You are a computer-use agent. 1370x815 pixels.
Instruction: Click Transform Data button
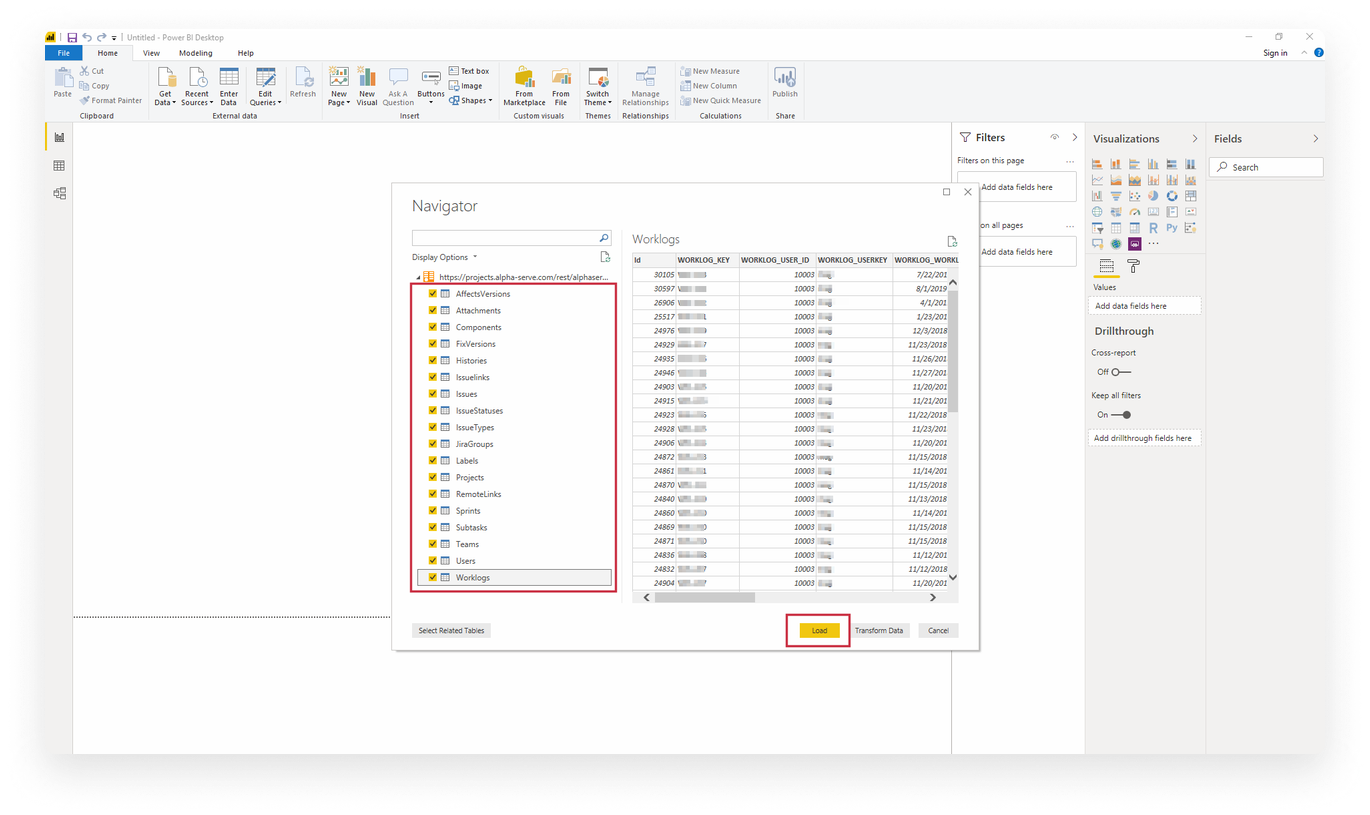[879, 630]
